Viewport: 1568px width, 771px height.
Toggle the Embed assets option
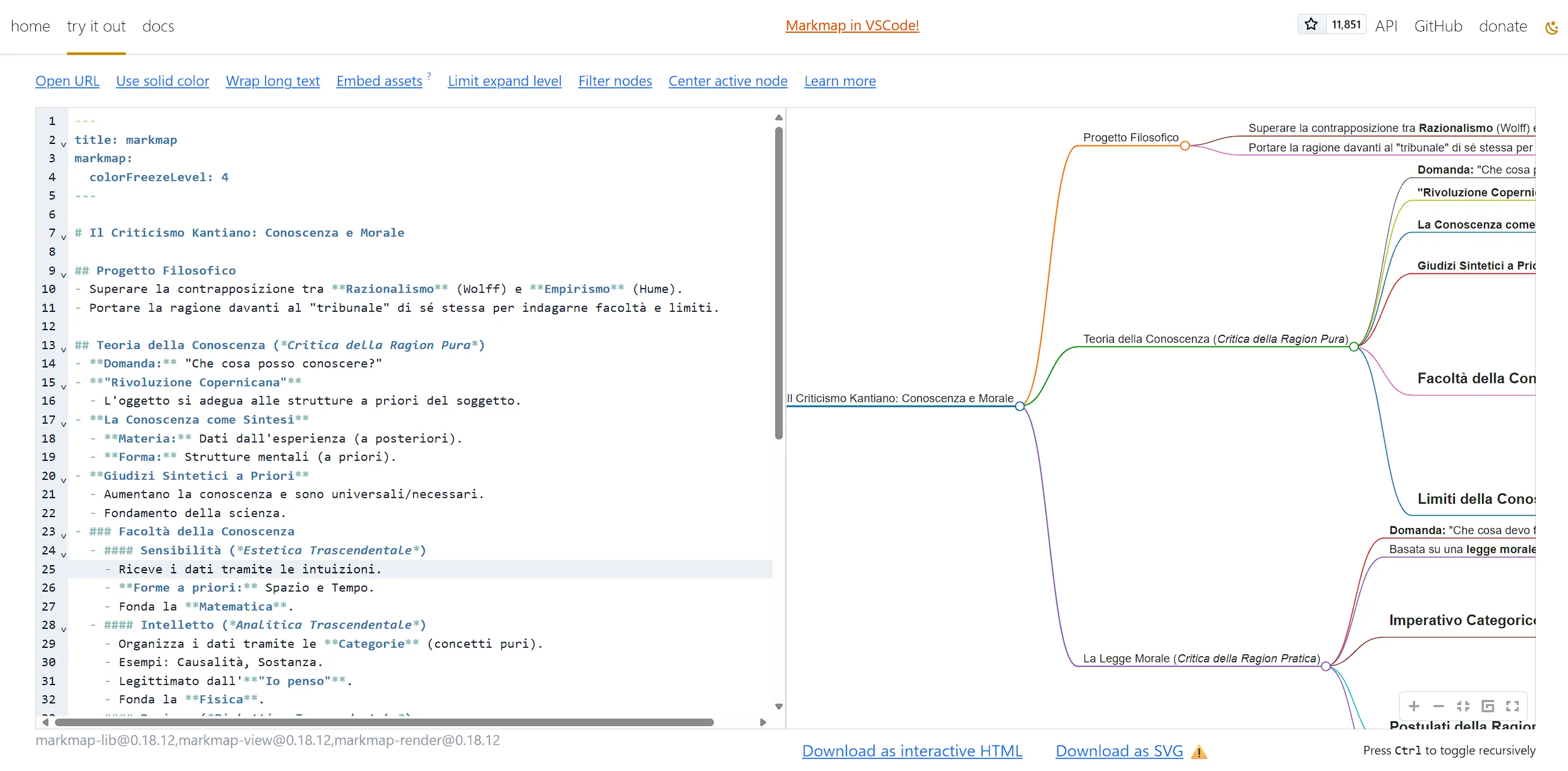click(379, 81)
